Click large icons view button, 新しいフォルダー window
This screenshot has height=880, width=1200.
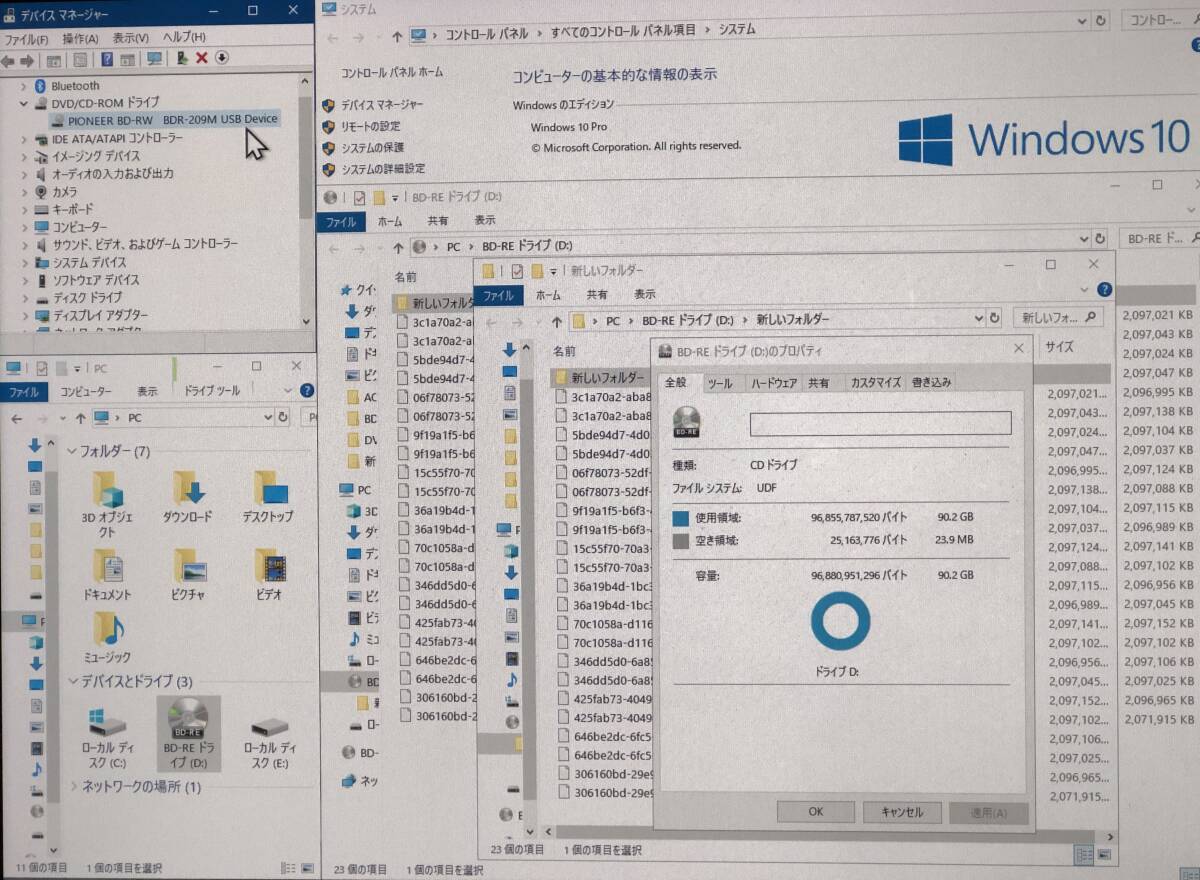[x=1103, y=855]
